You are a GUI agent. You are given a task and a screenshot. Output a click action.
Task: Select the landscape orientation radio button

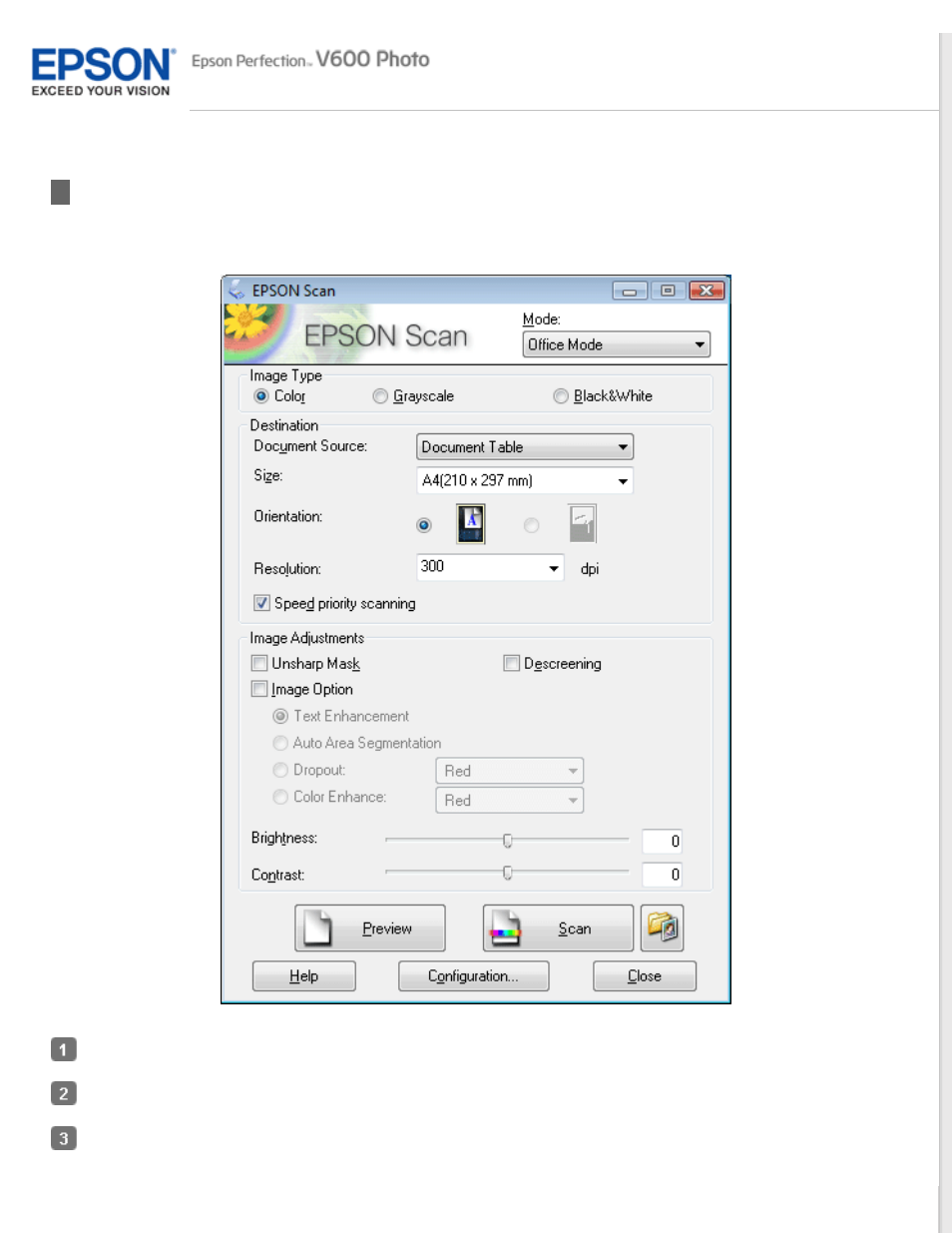[x=532, y=525]
